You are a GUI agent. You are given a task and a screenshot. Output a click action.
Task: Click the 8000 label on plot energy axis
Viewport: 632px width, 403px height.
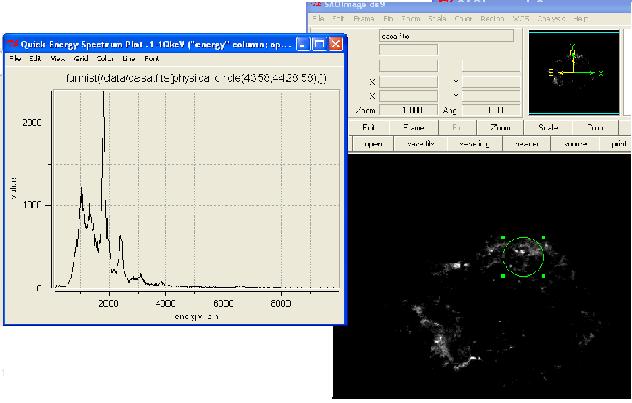click(x=281, y=303)
